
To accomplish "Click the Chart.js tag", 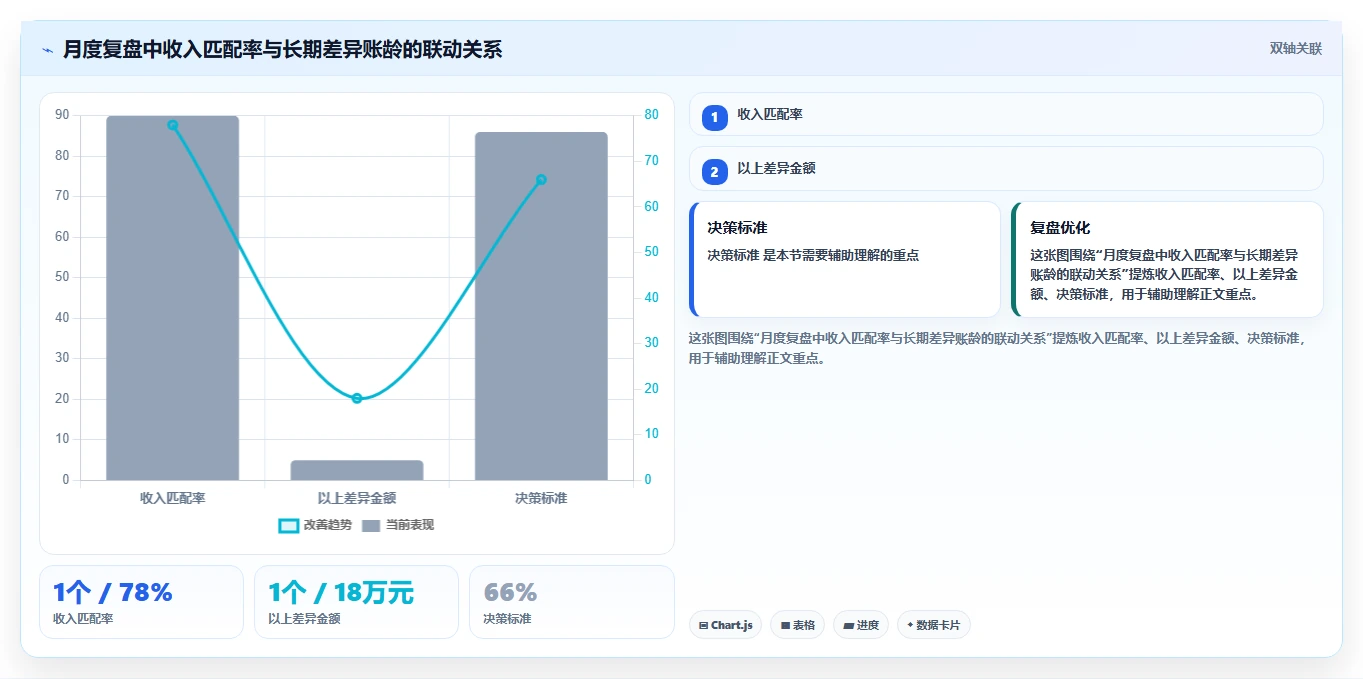I will click(725, 625).
